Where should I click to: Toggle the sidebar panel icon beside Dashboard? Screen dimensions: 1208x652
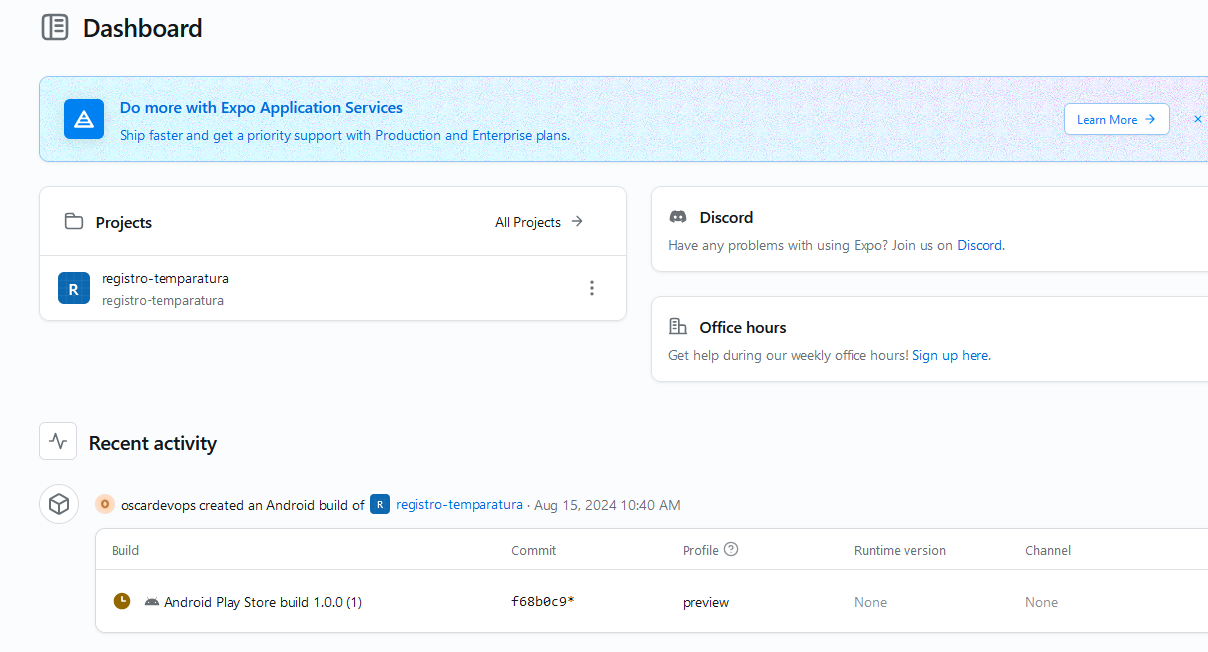[55, 27]
